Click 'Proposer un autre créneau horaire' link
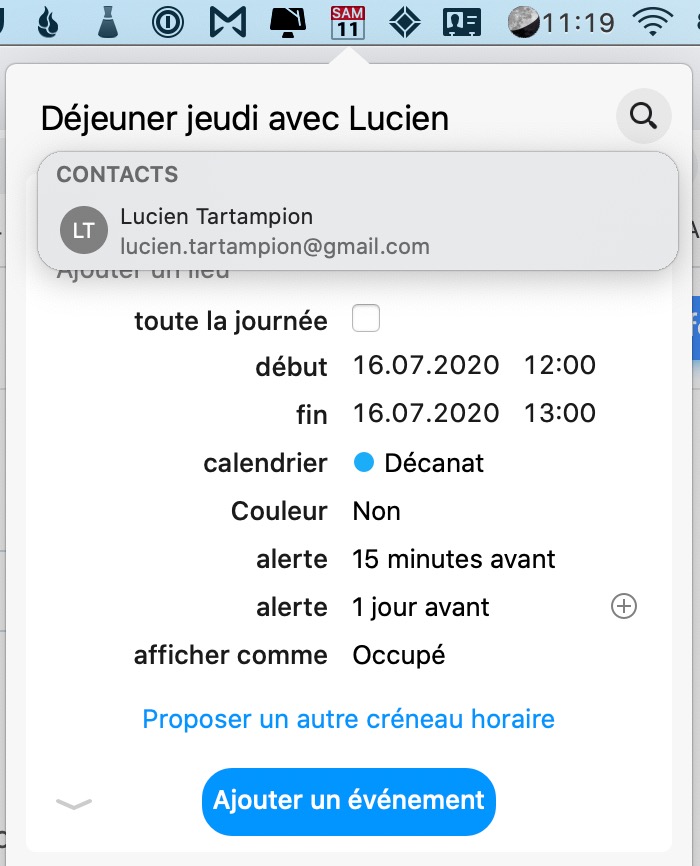This screenshot has height=866, width=700. click(348, 719)
